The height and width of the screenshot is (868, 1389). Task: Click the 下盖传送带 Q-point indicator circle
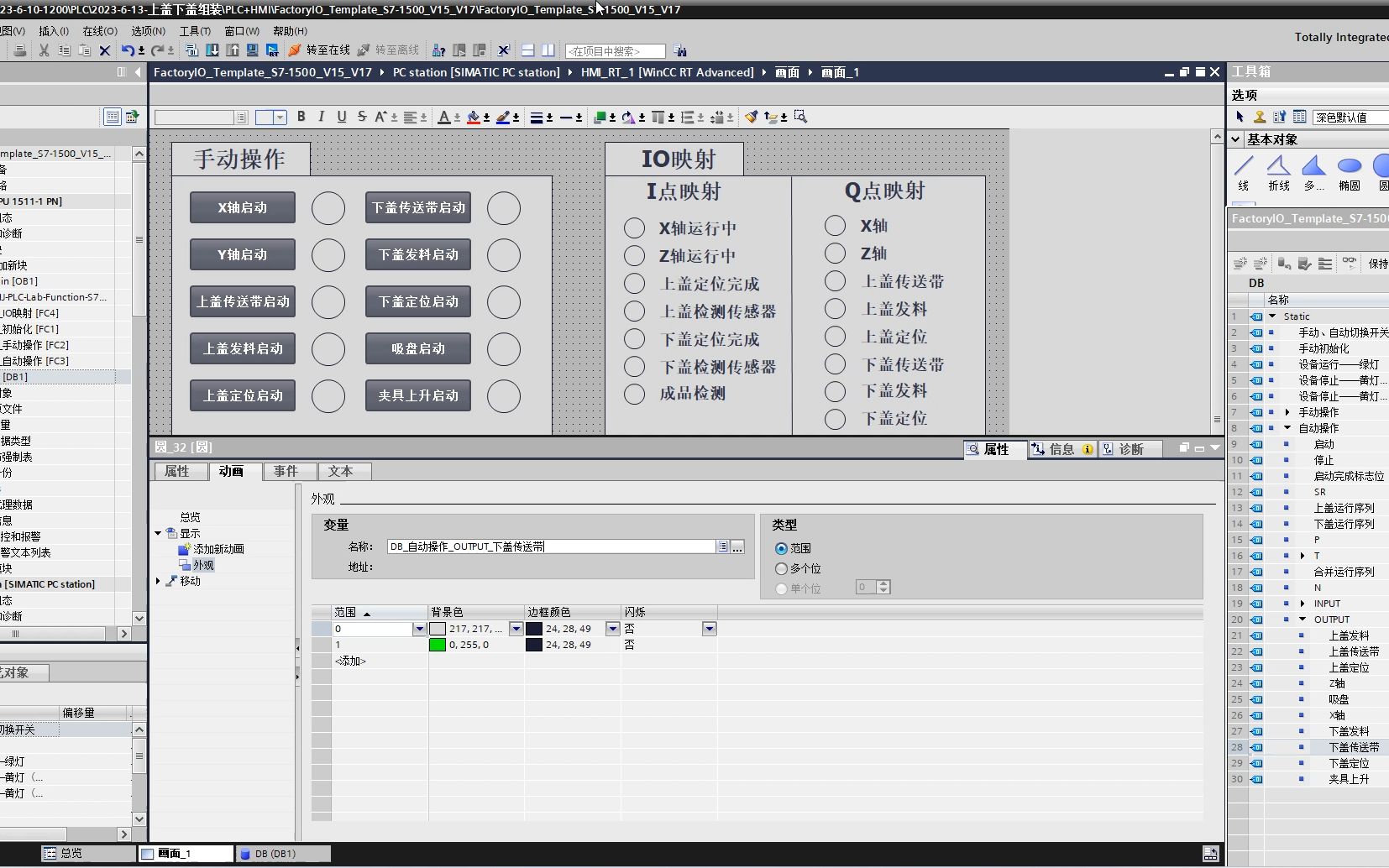pyautogui.click(x=835, y=364)
